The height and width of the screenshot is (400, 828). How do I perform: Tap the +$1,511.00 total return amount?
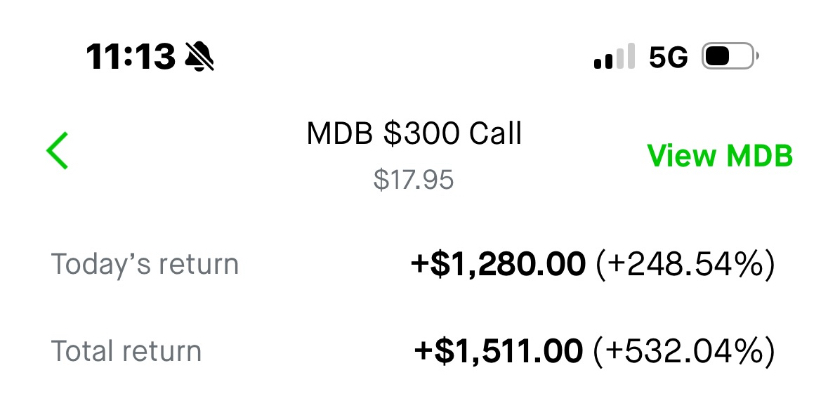(498, 351)
